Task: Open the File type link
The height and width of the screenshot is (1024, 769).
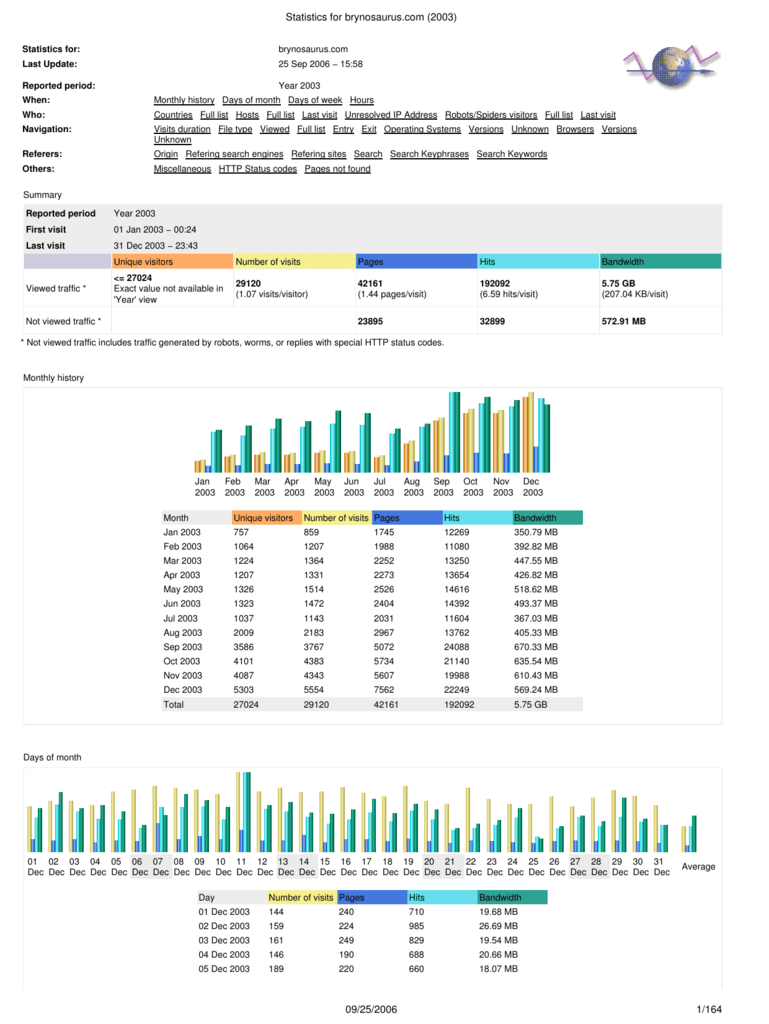Action: pos(235,129)
